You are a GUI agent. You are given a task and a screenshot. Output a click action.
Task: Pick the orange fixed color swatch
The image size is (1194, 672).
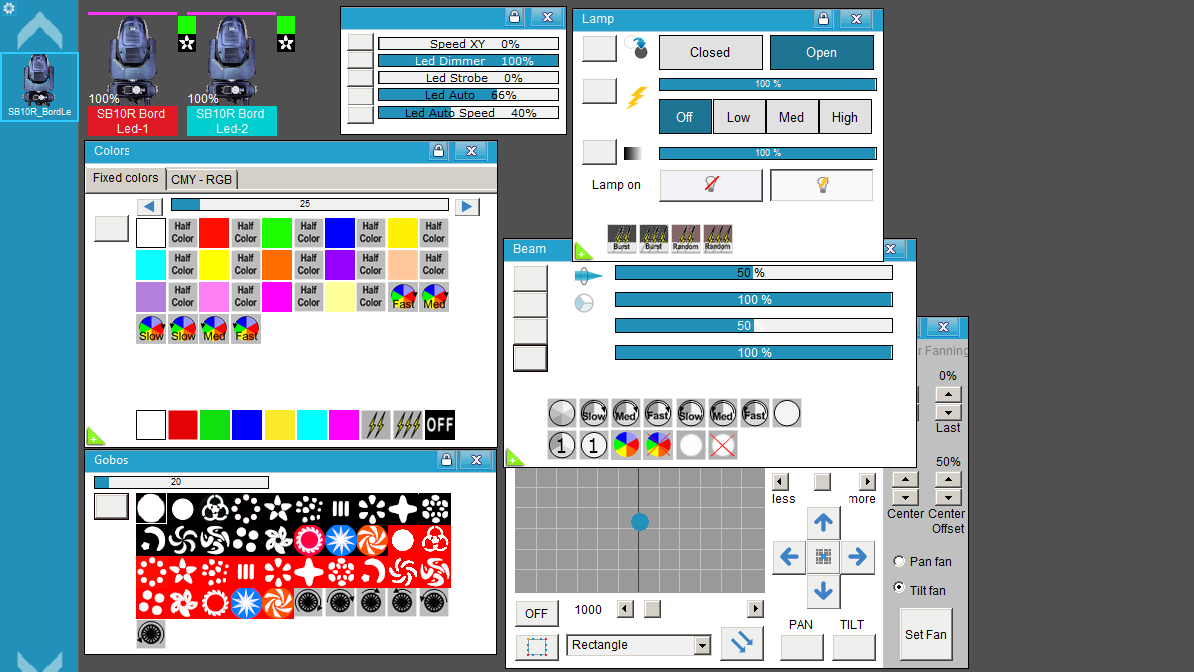pos(277,265)
